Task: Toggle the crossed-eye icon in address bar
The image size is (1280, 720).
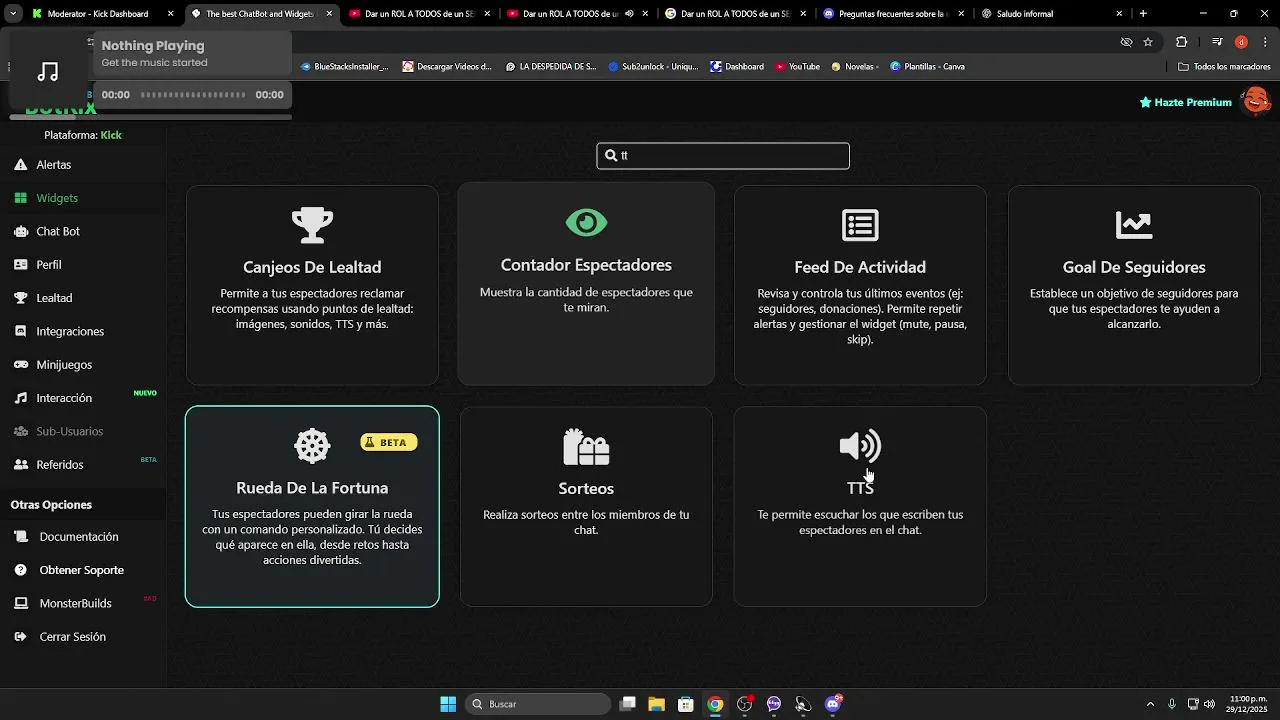Action: [x=1126, y=42]
